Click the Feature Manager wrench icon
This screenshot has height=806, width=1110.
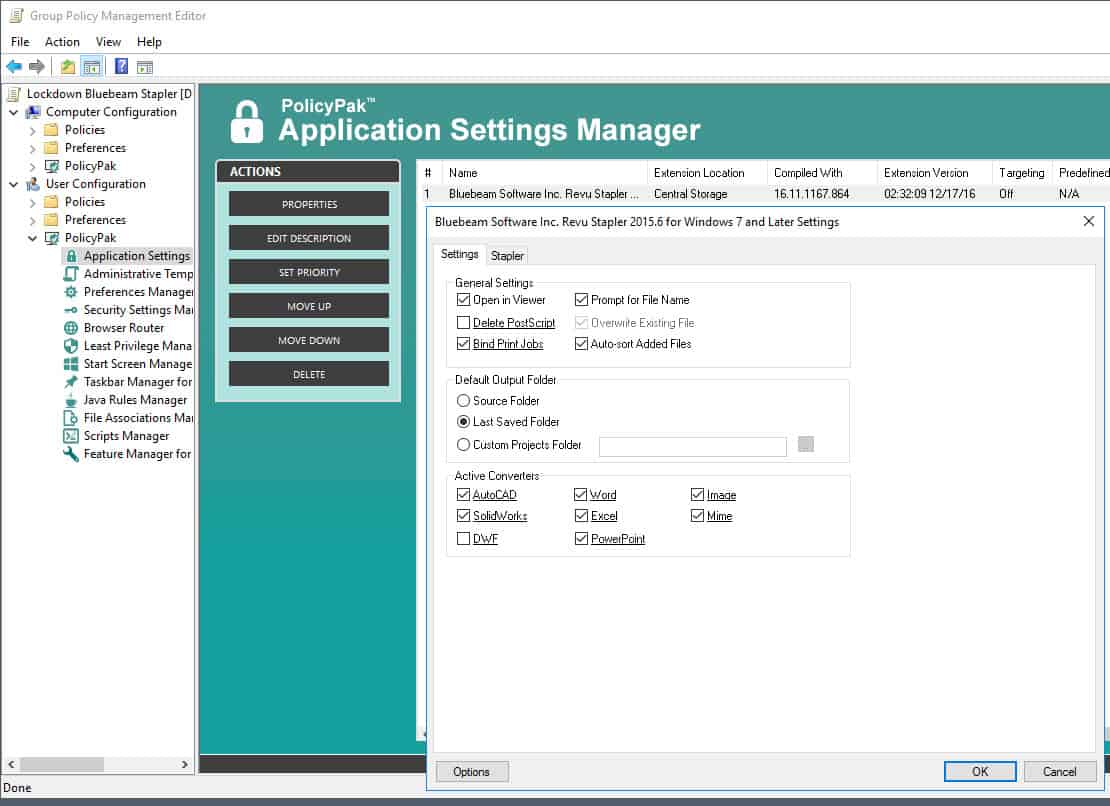tap(71, 454)
